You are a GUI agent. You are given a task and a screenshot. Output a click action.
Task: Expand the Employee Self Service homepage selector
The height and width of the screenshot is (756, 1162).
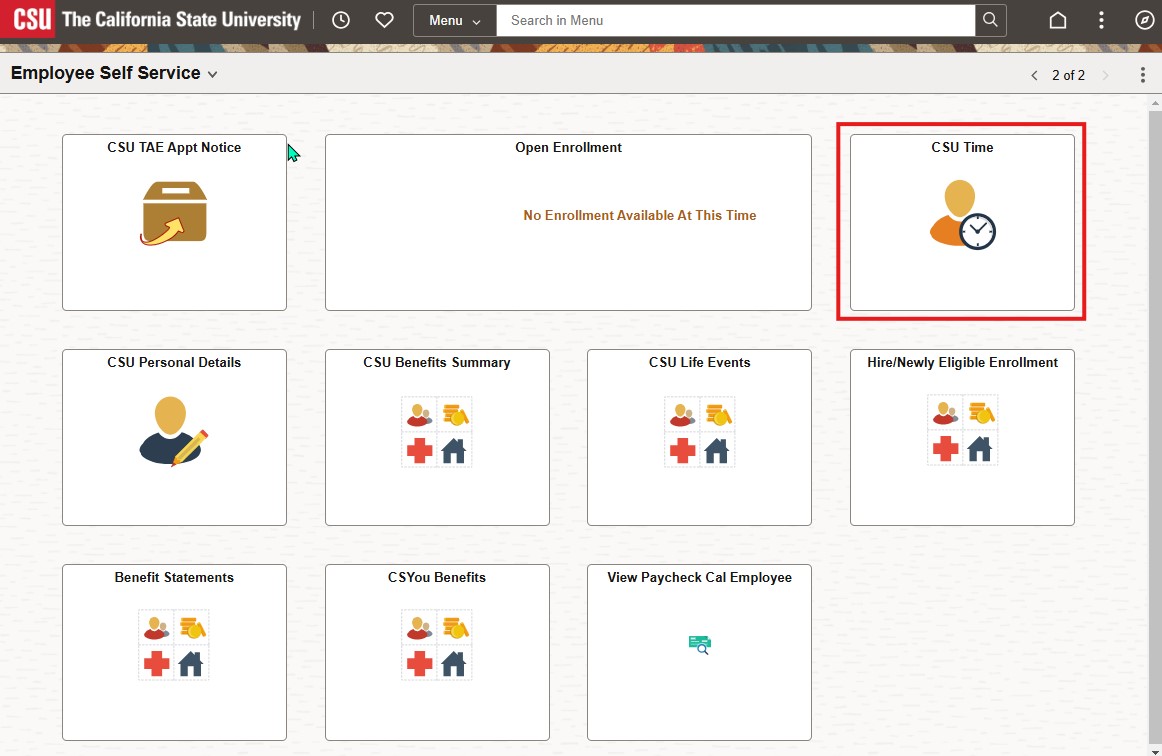pos(211,74)
